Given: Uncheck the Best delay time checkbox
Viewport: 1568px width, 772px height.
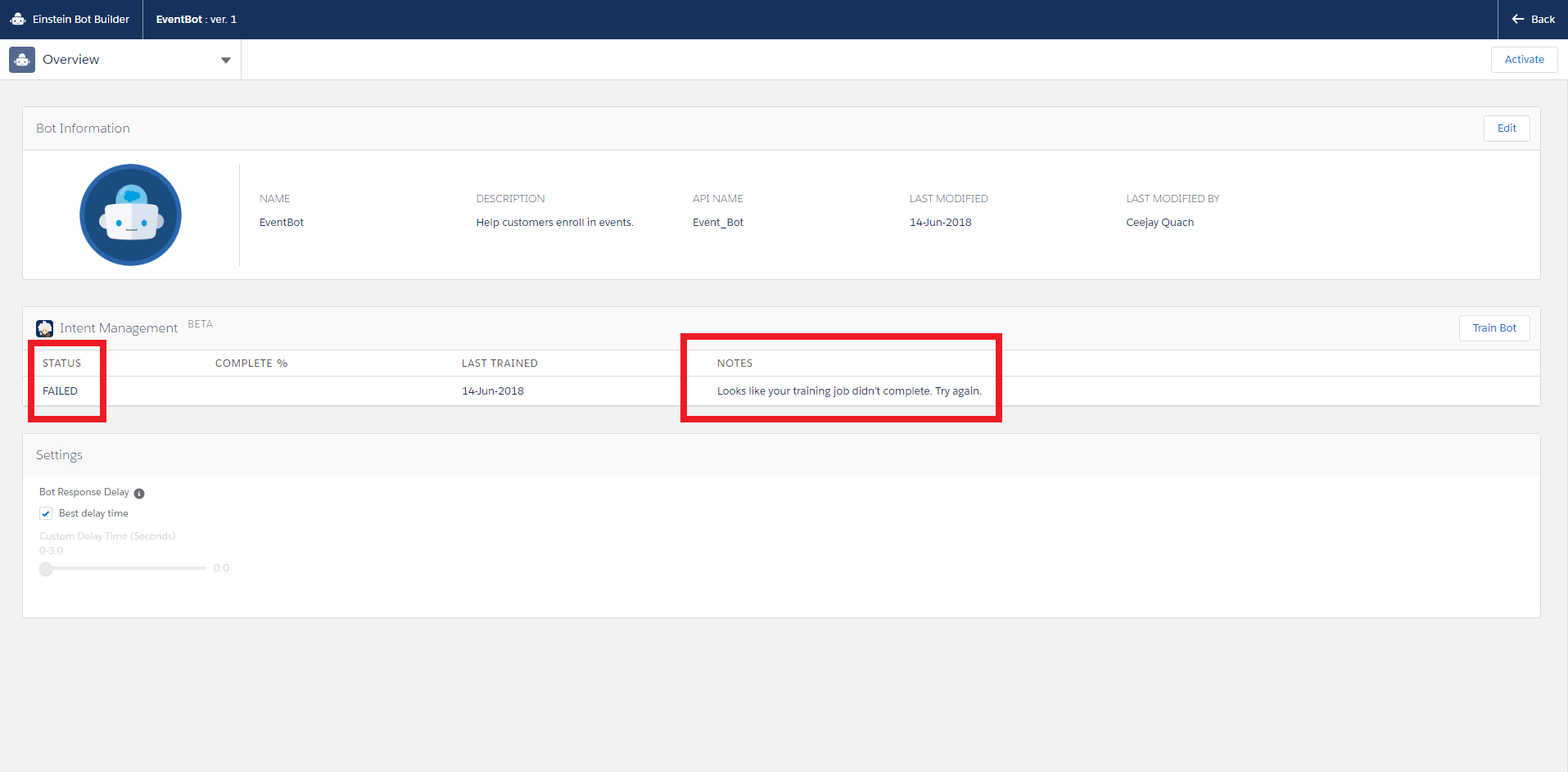Looking at the screenshot, I should (46, 513).
